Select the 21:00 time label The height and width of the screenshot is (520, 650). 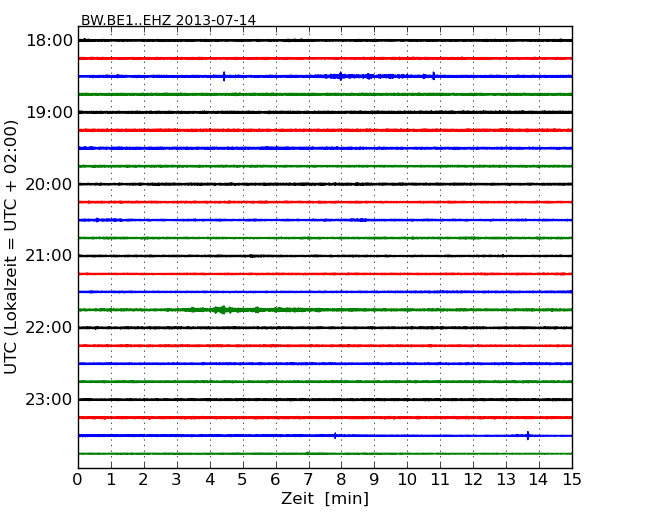(49, 256)
